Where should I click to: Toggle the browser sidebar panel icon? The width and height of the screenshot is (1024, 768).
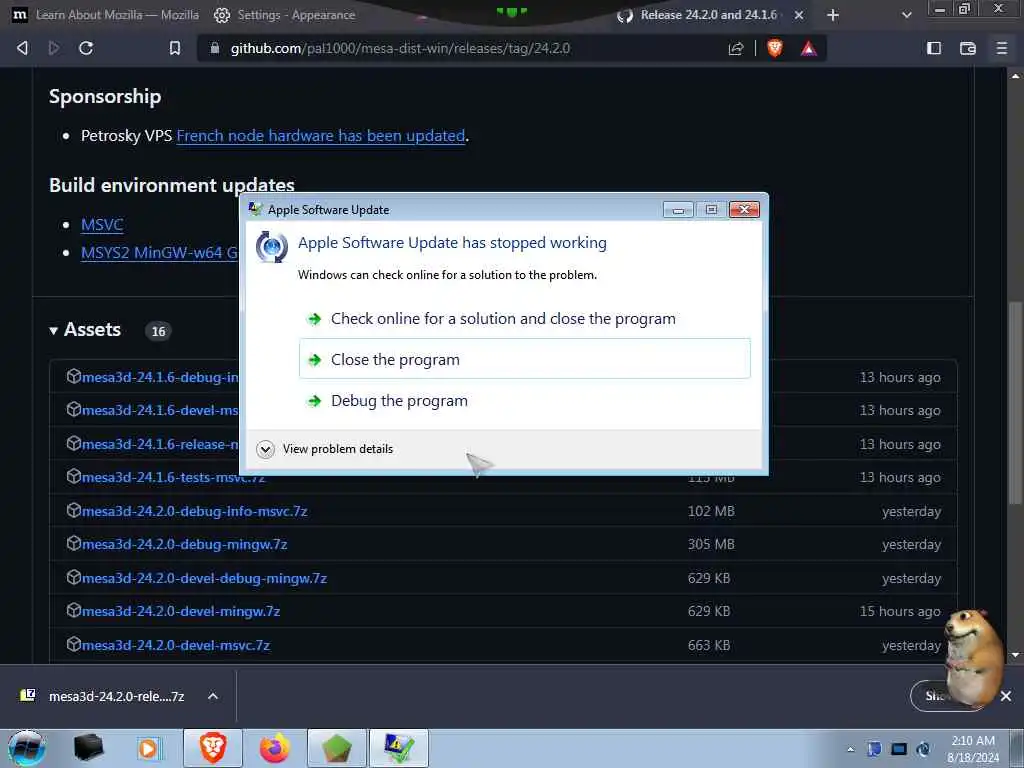pos(934,48)
